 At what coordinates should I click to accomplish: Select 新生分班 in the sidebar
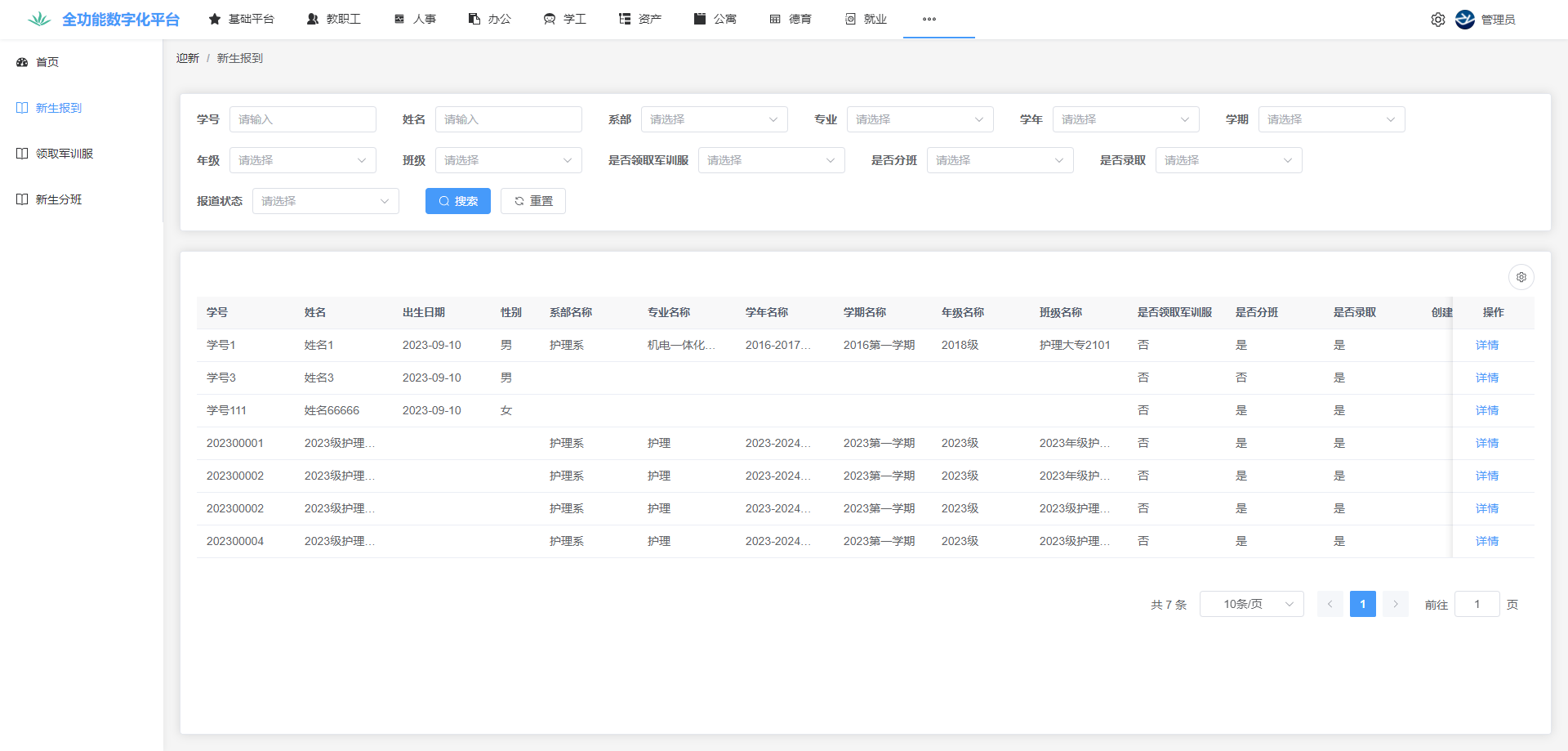pos(58,199)
